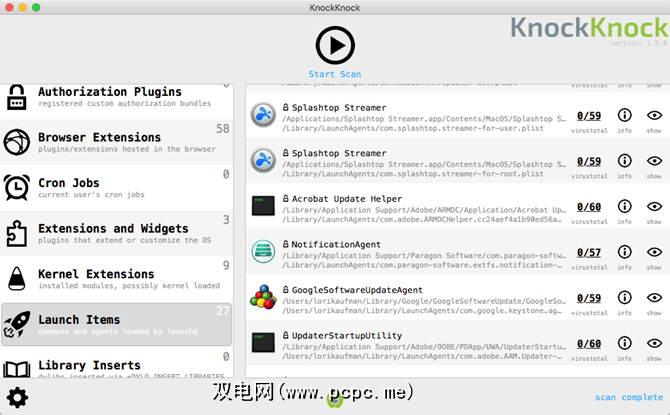Click the Cron Jobs alarm clock icon
This screenshot has width=670, height=415.
coord(17,188)
